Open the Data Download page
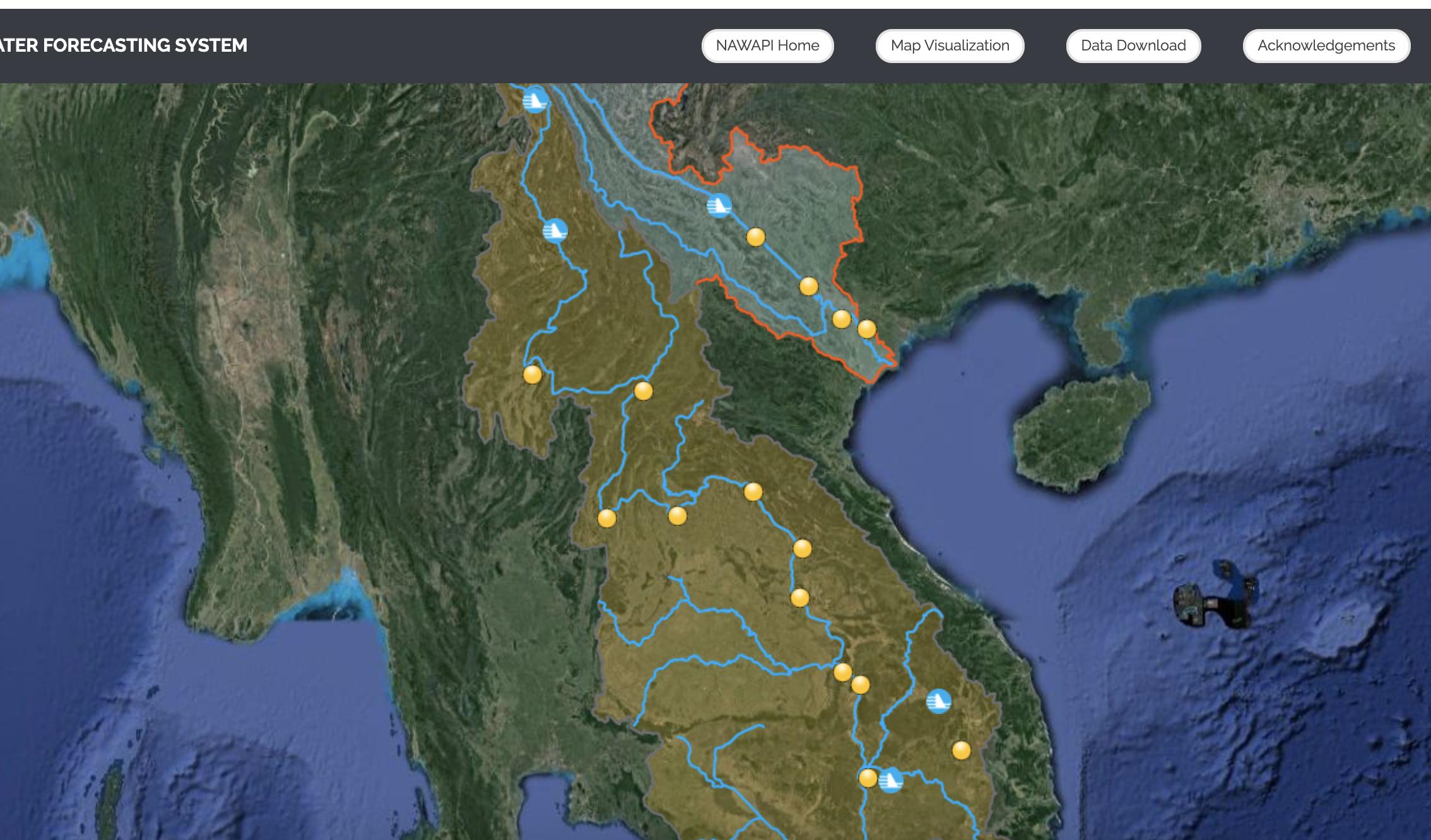1431x840 pixels. coord(1133,45)
